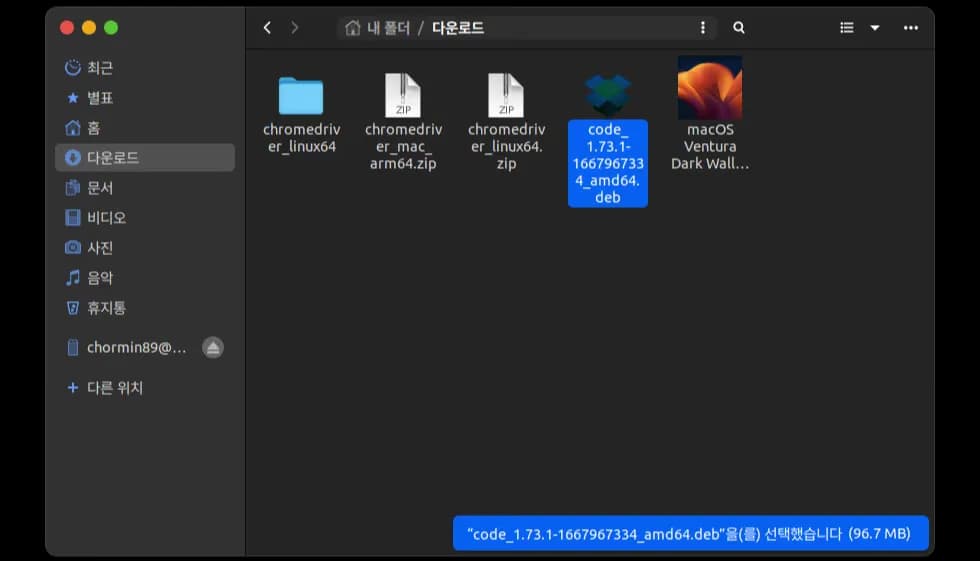Select macOS Ventura Dark Wallpaper thumbnail
This screenshot has width=980, height=561.
click(710, 88)
